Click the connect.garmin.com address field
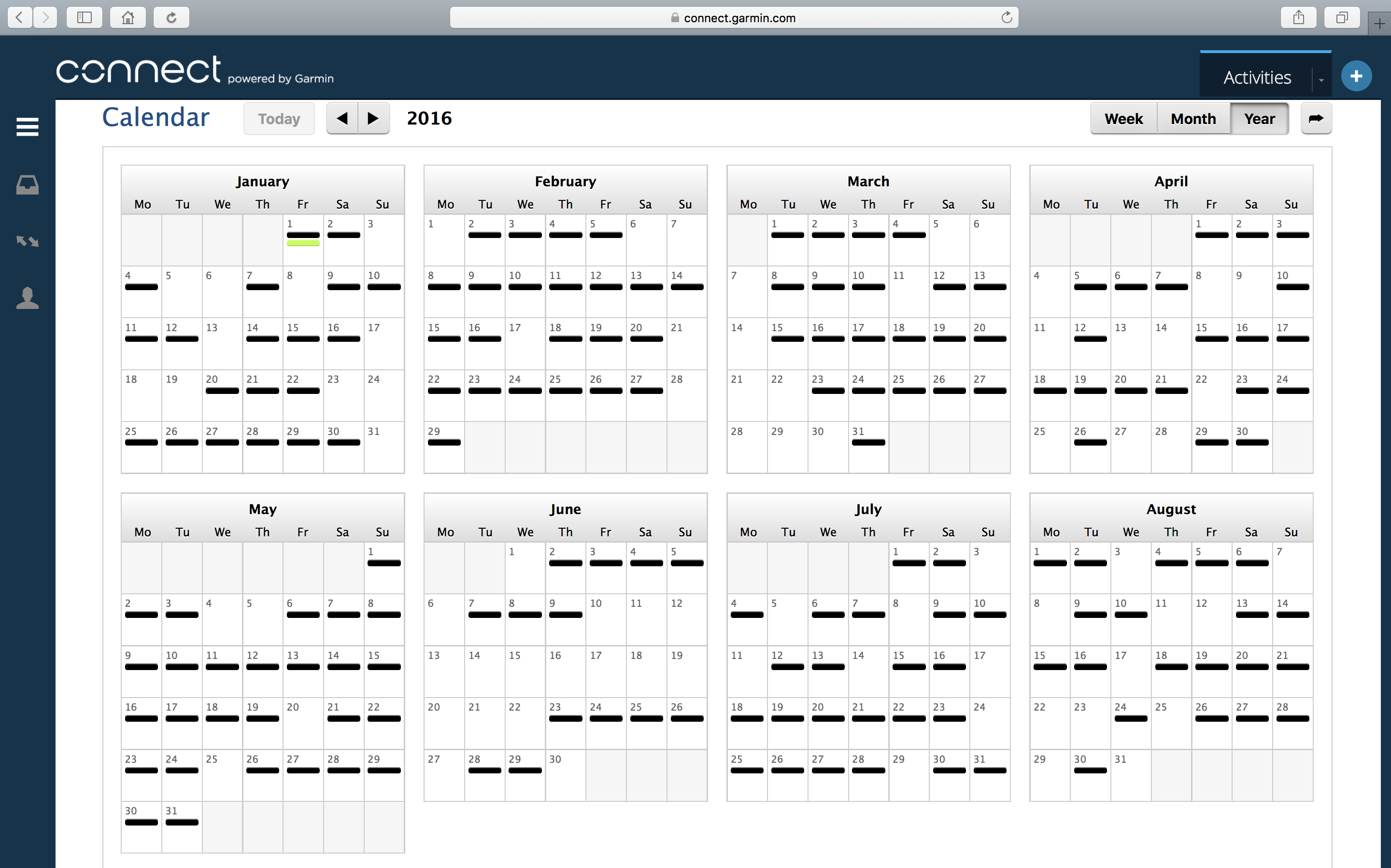The height and width of the screenshot is (868, 1391). tap(734, 17)
